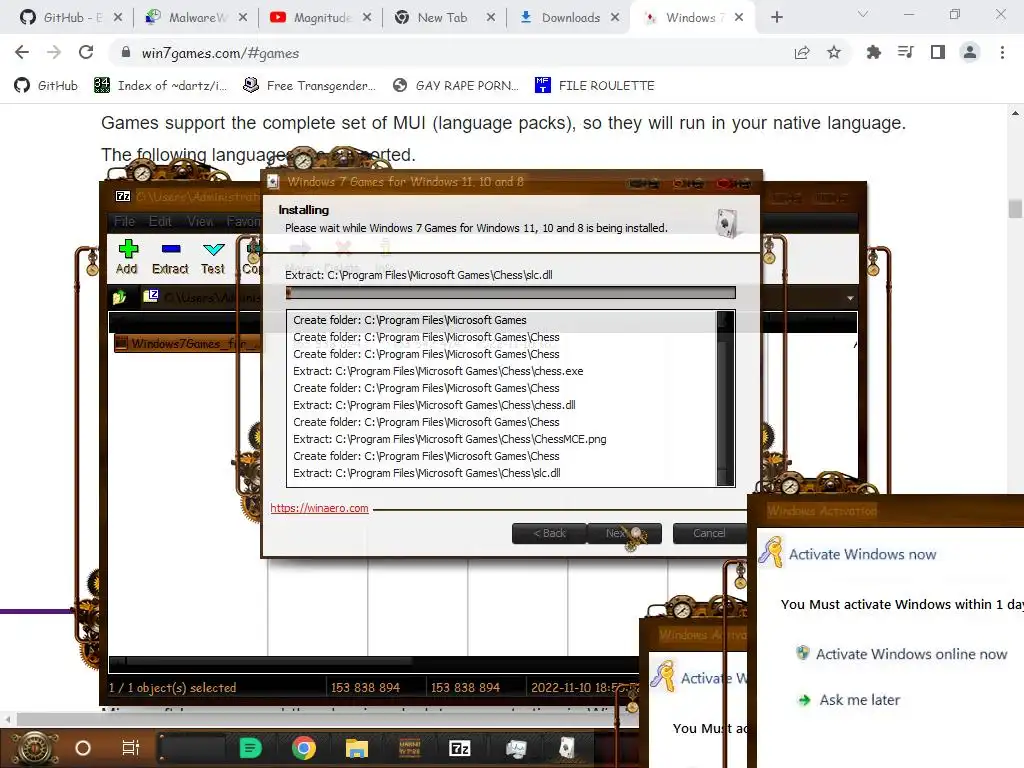The image size is (1024, 768).
Task: Open the Chrome three-dot menu
Action: tap(1002, 52)
